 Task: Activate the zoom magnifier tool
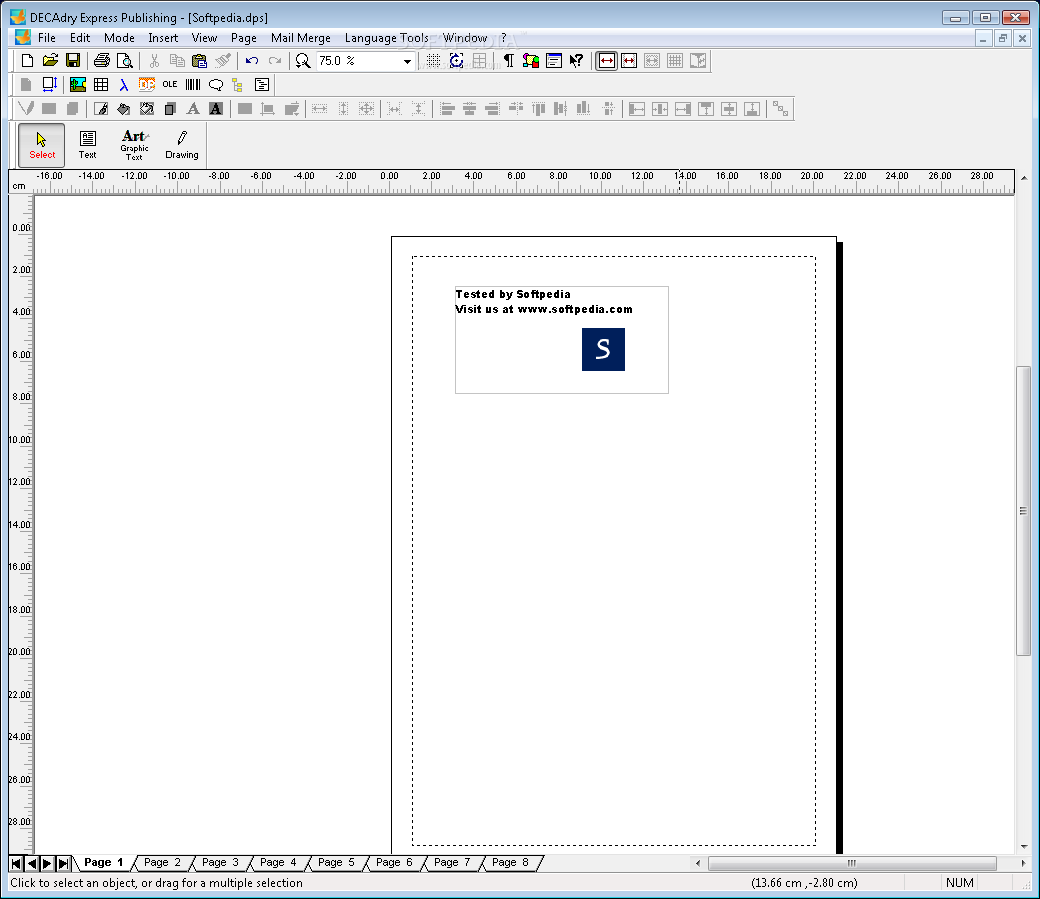(x=303, y=61)
